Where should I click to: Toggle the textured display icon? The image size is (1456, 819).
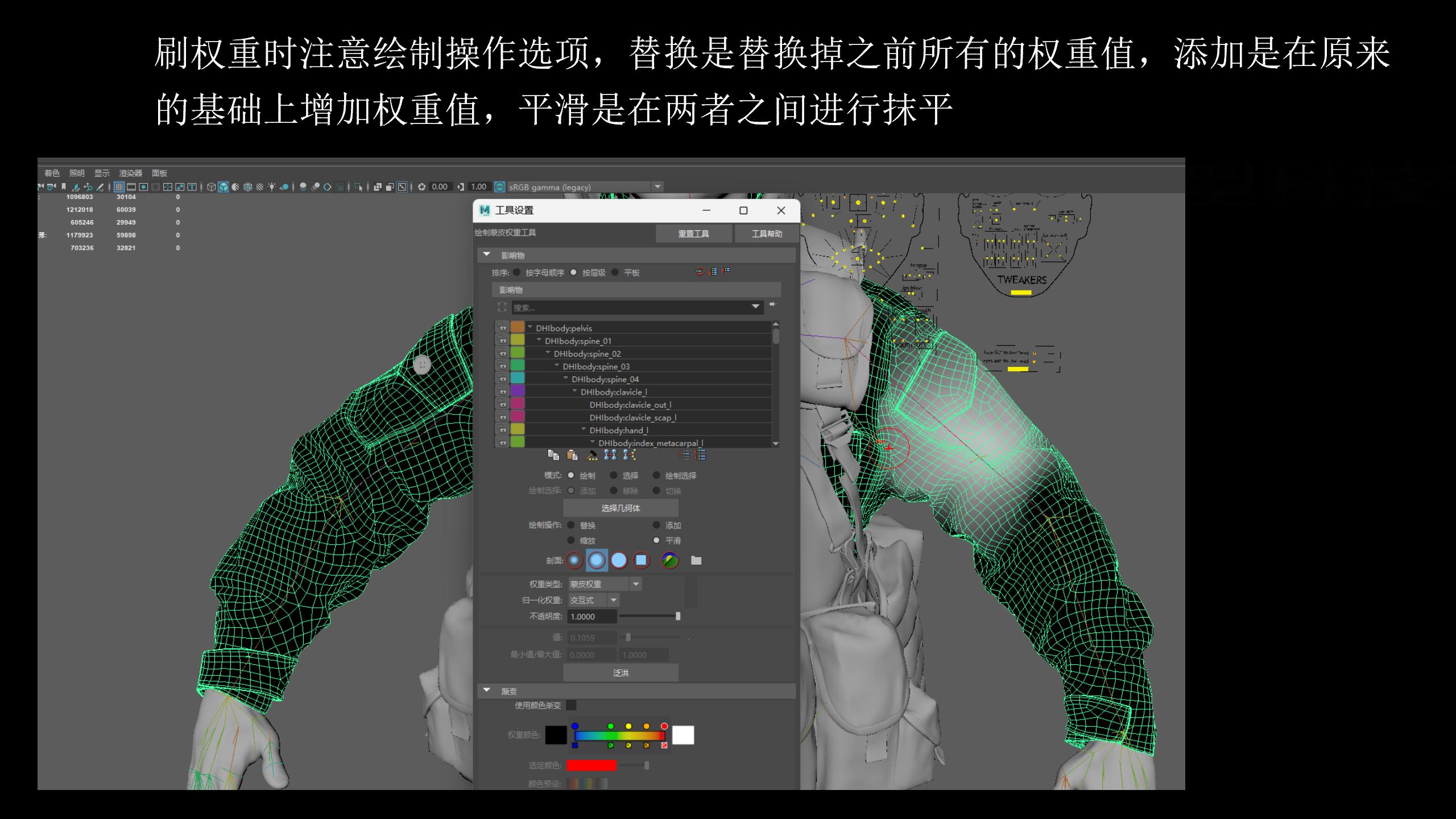(x=259, y=187)
